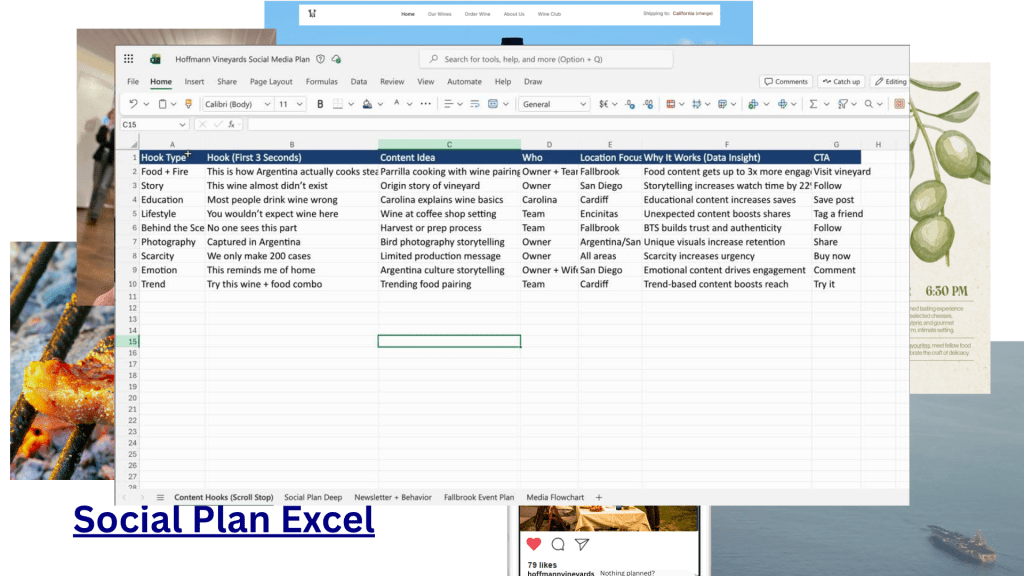Click cell 'Parrilla cooking with wine pairing'
This screenshot has height=576, width=1024.
pyautogui.click(x=449, y=172)
